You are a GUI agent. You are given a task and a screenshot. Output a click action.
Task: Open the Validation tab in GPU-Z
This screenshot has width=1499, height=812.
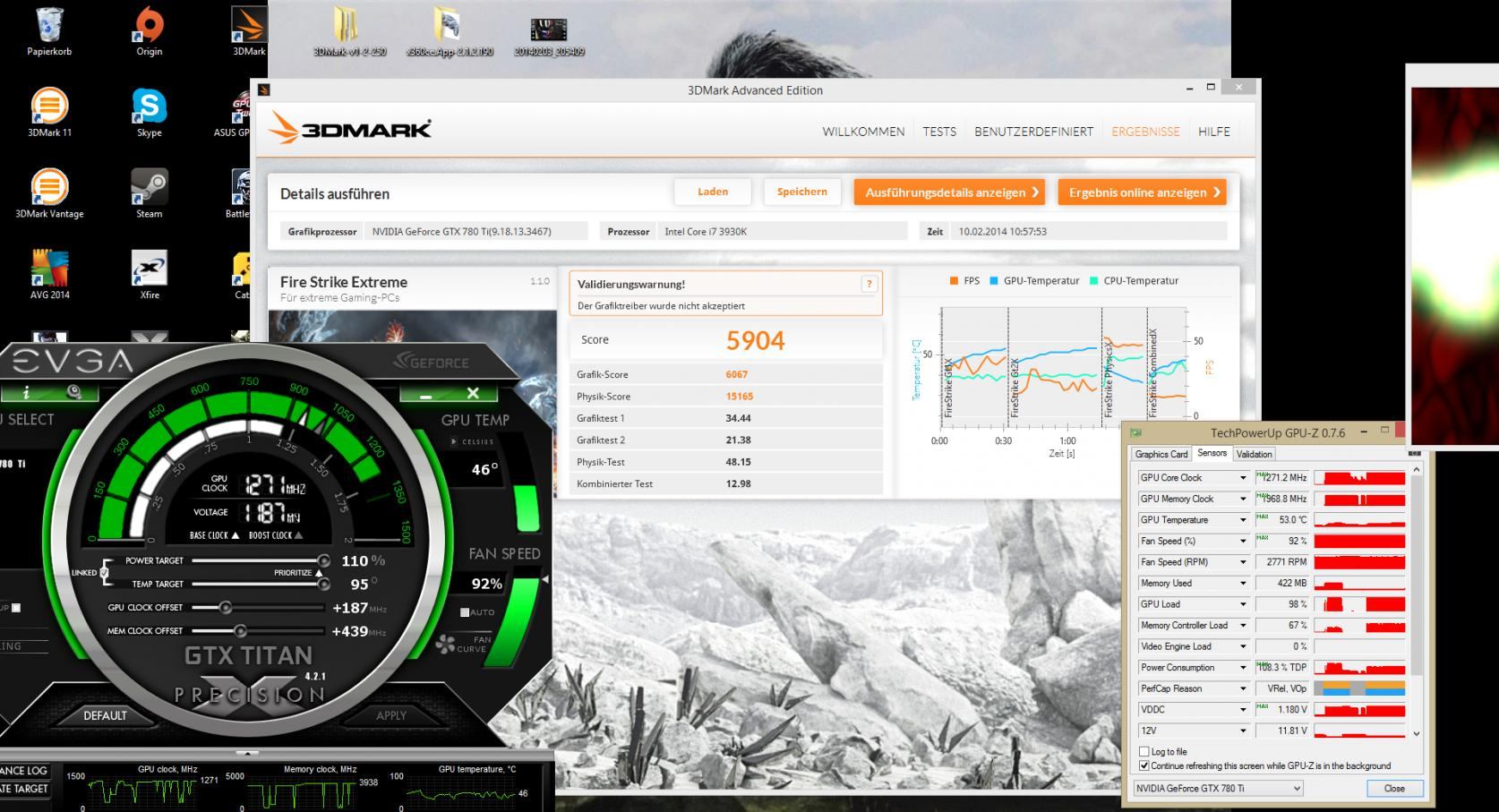click(1254, 454)
